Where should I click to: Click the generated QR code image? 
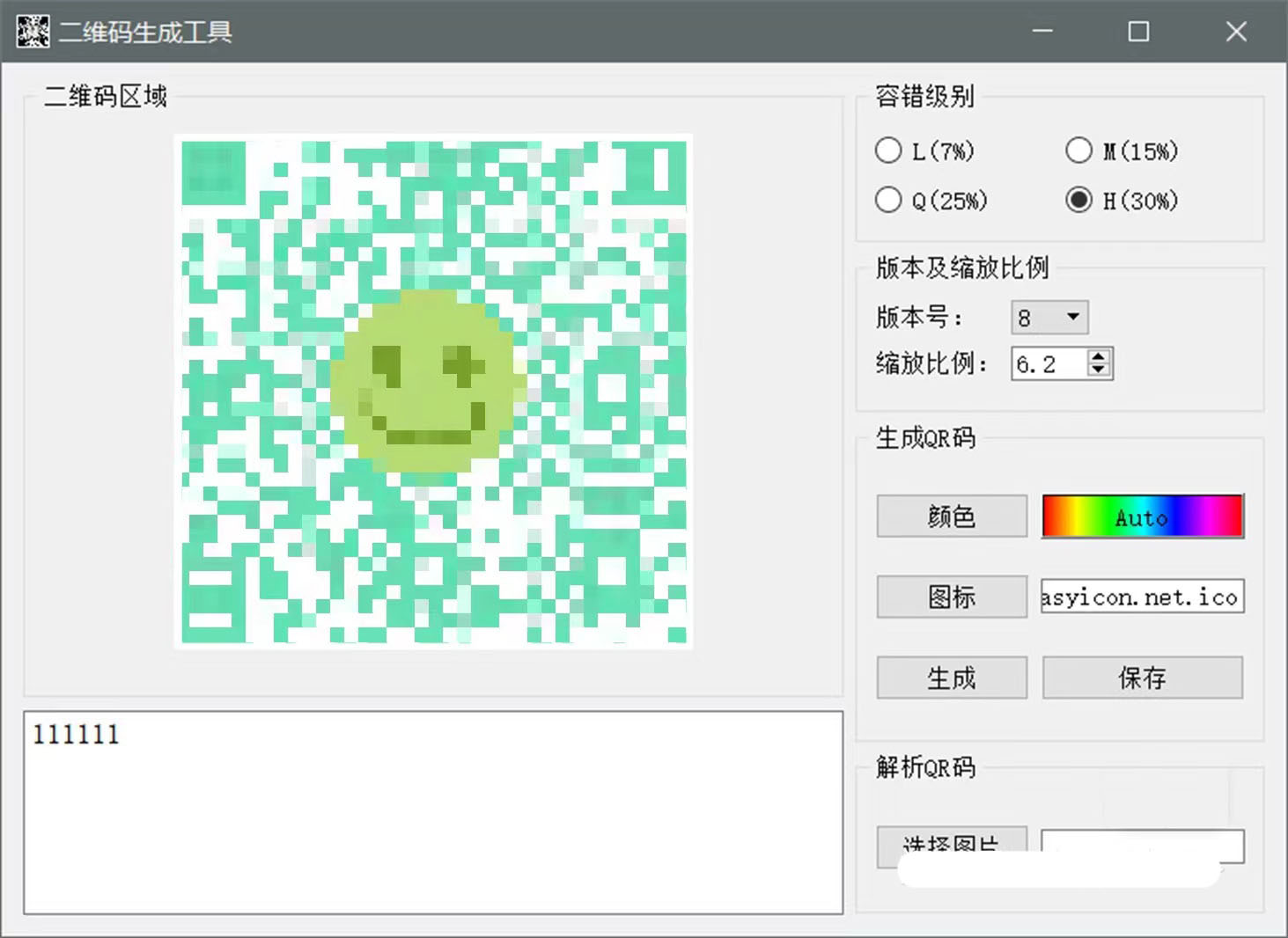pos(433,392)
